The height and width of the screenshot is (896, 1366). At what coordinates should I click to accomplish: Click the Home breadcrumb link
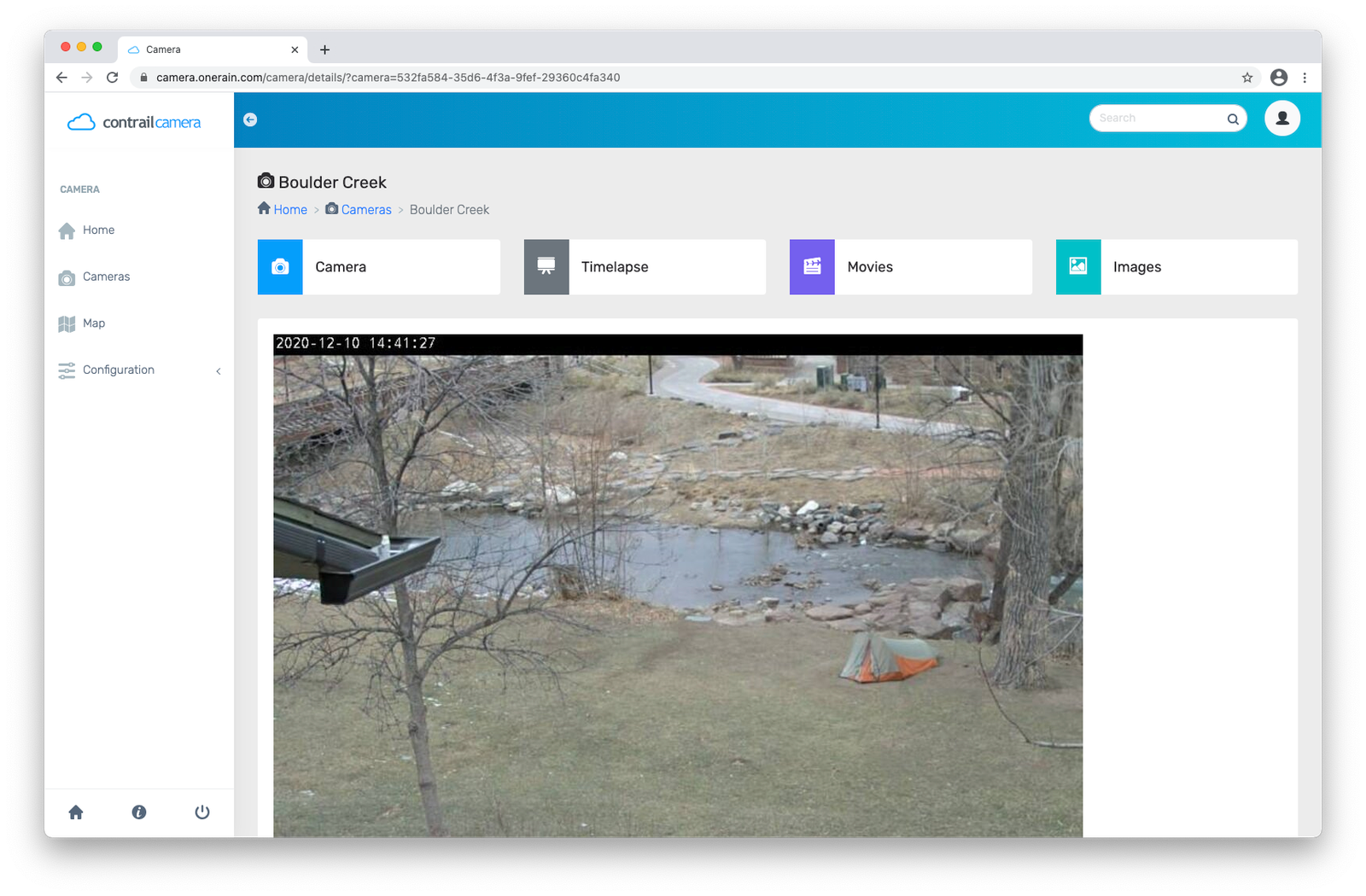[289, 210]
